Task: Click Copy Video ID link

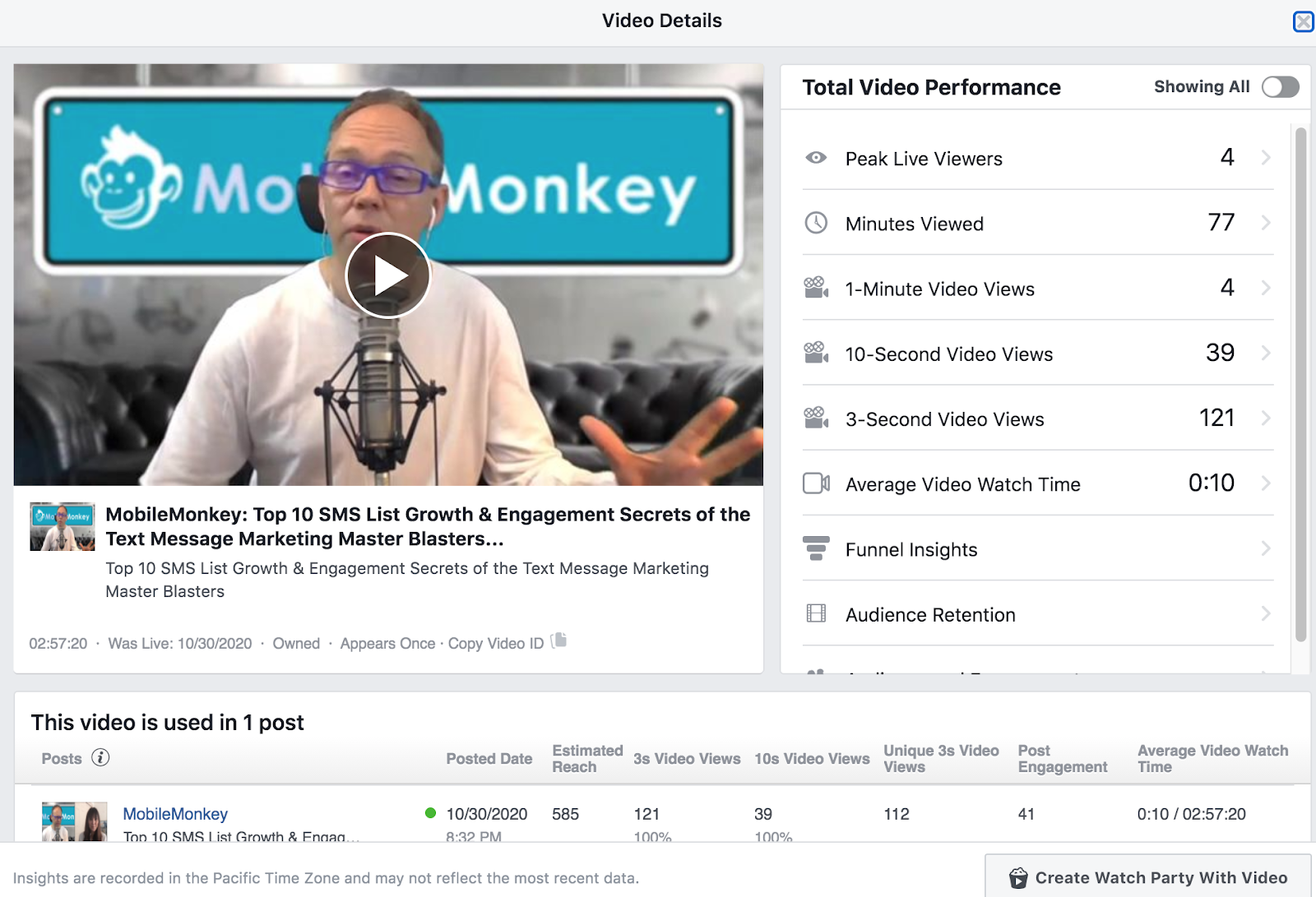Action: coord(496,644)
